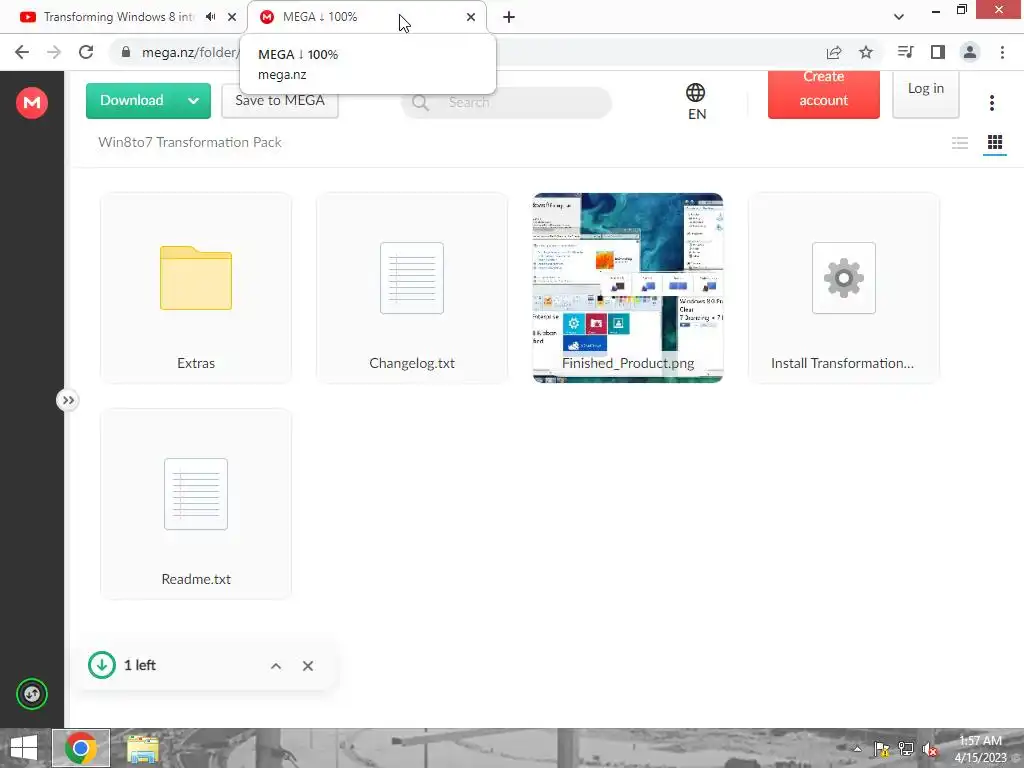Click the green Download button

(x=132, y=101)
